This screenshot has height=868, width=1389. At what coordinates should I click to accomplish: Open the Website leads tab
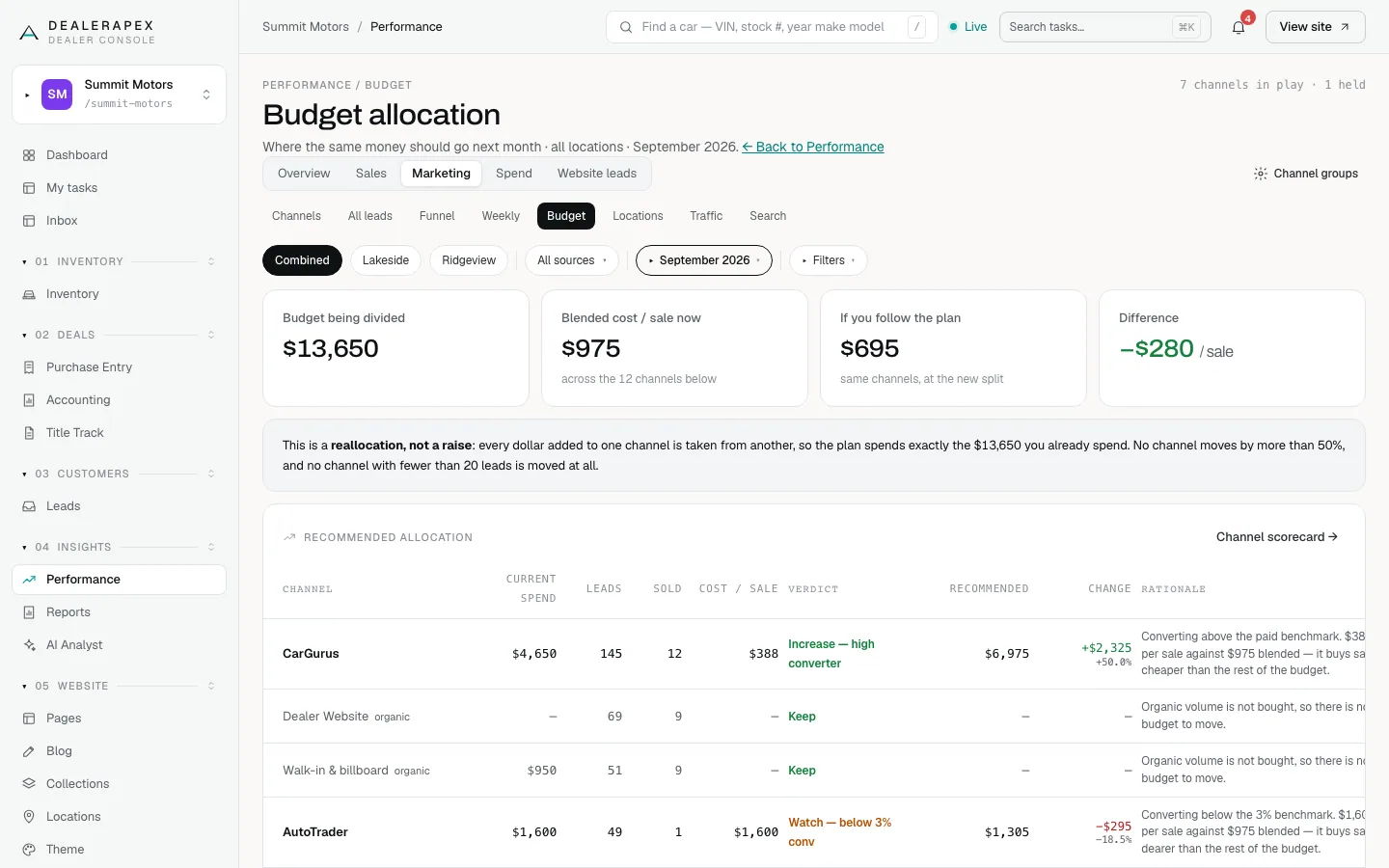coord(597,174)
